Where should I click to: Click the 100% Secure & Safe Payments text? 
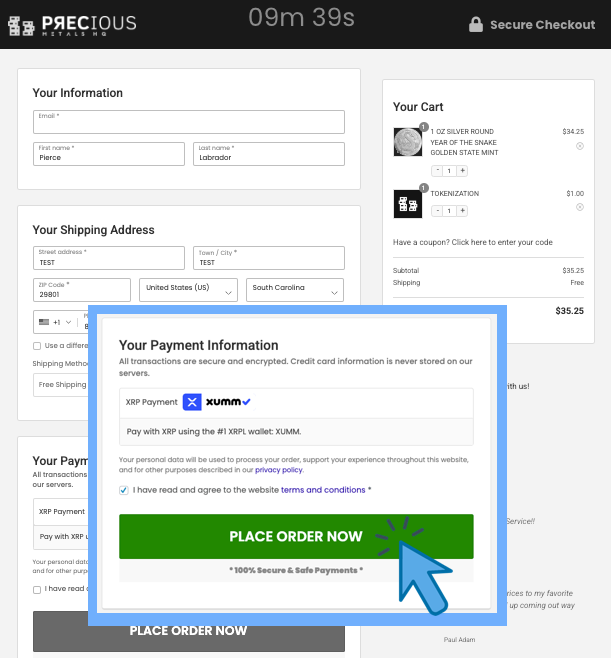click(296, 570)
